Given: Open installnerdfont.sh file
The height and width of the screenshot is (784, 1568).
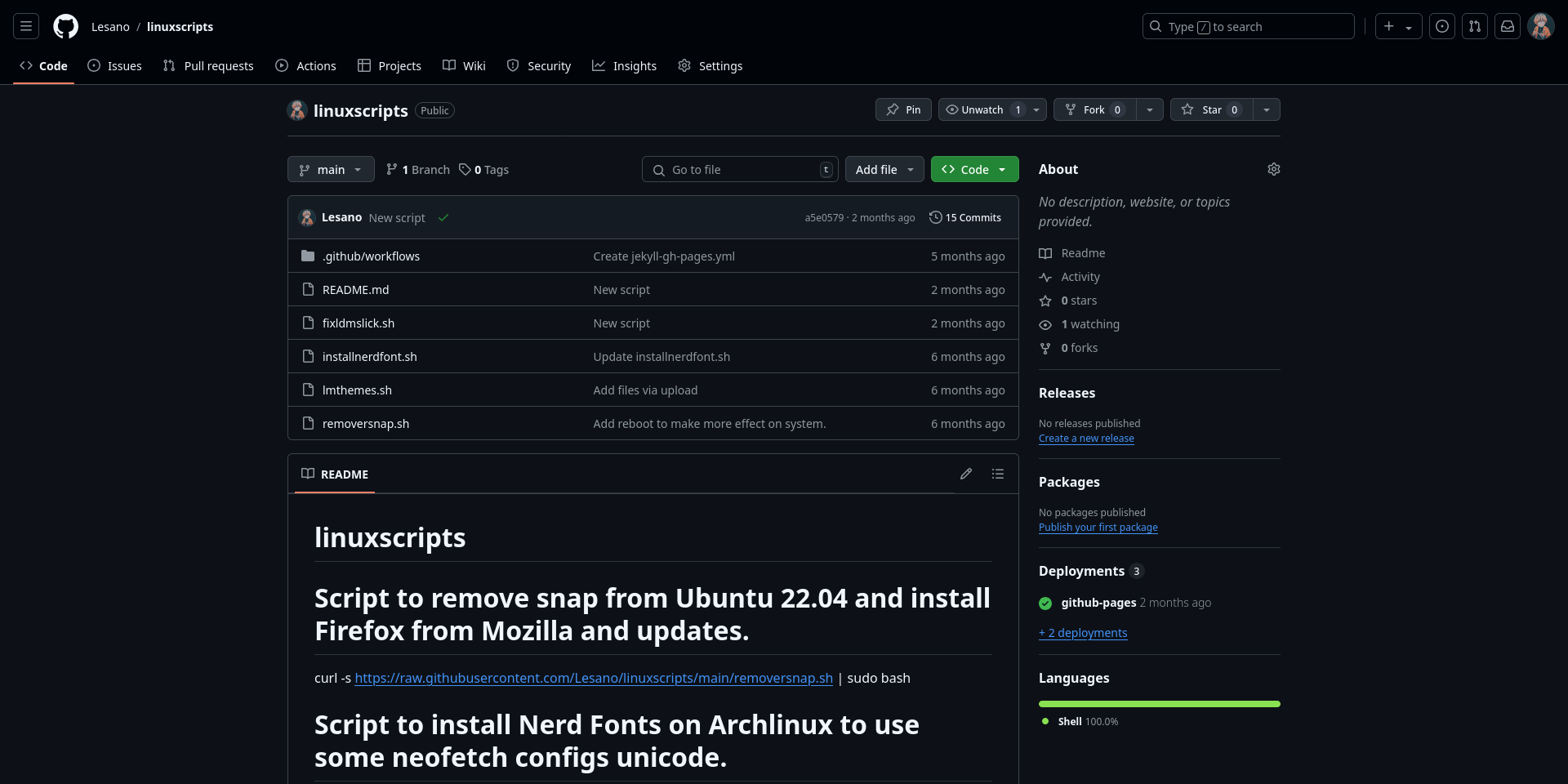Looking at the screenshot, I should [369, 356].
